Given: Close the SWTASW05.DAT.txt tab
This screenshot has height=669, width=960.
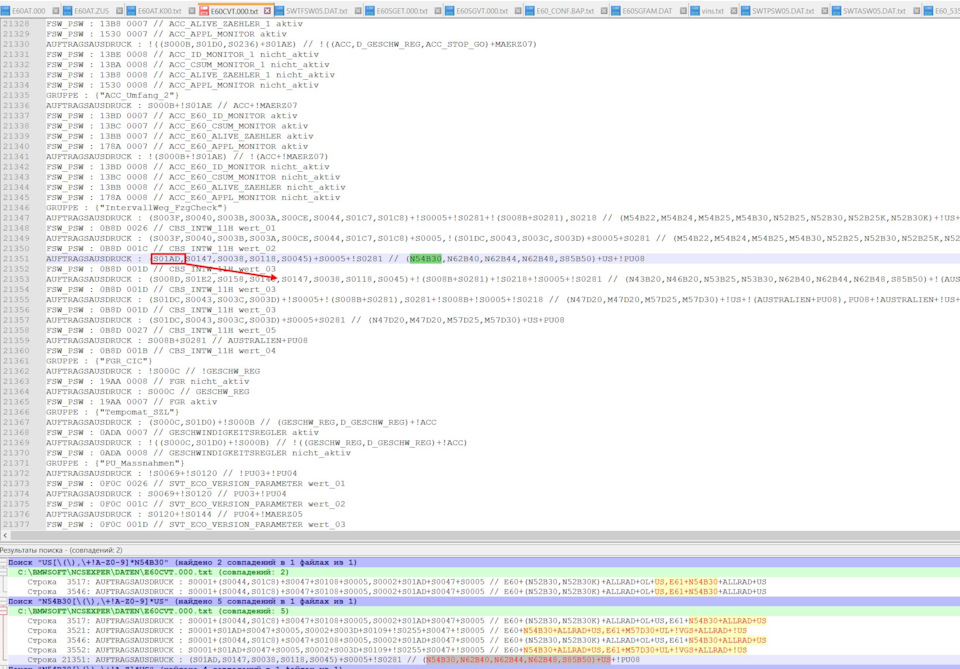Looking at the screenshot, I should pyautogui.click(x=916, y=11).
